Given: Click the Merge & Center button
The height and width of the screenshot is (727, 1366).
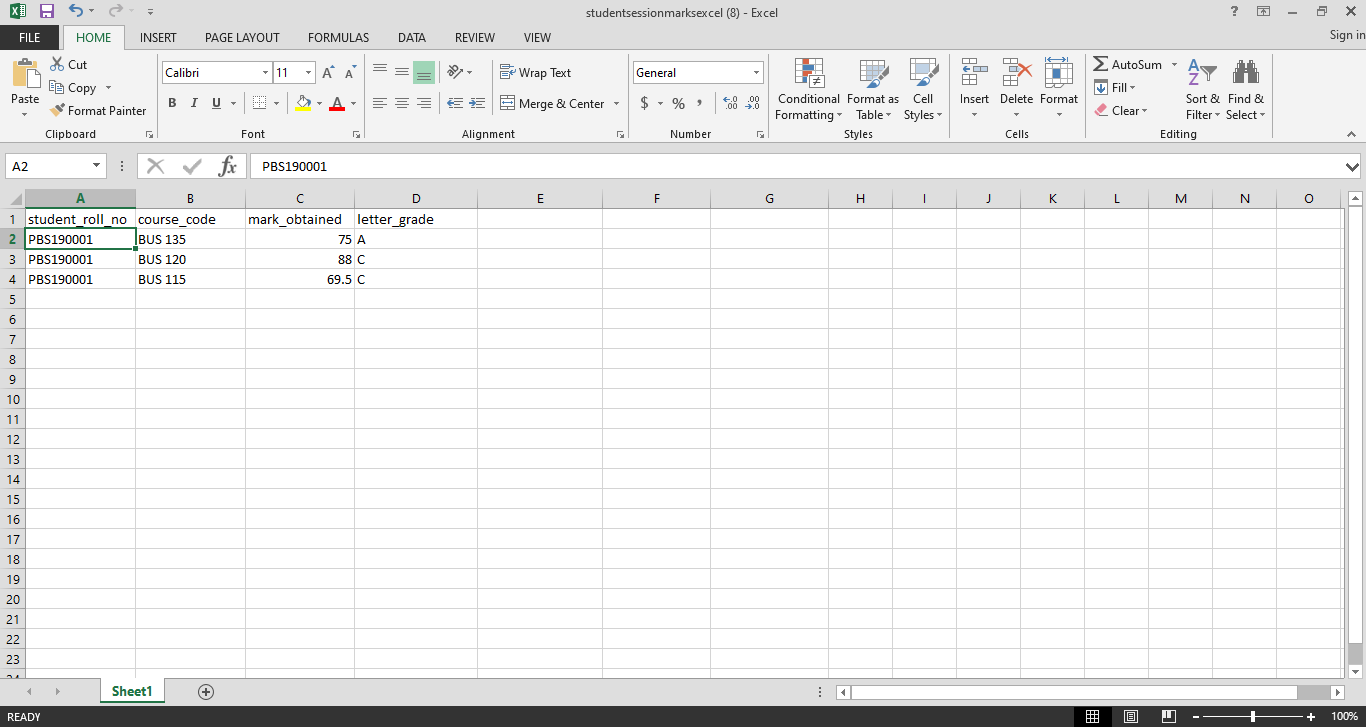Looking at the screenshot, I should coord(551,103).
